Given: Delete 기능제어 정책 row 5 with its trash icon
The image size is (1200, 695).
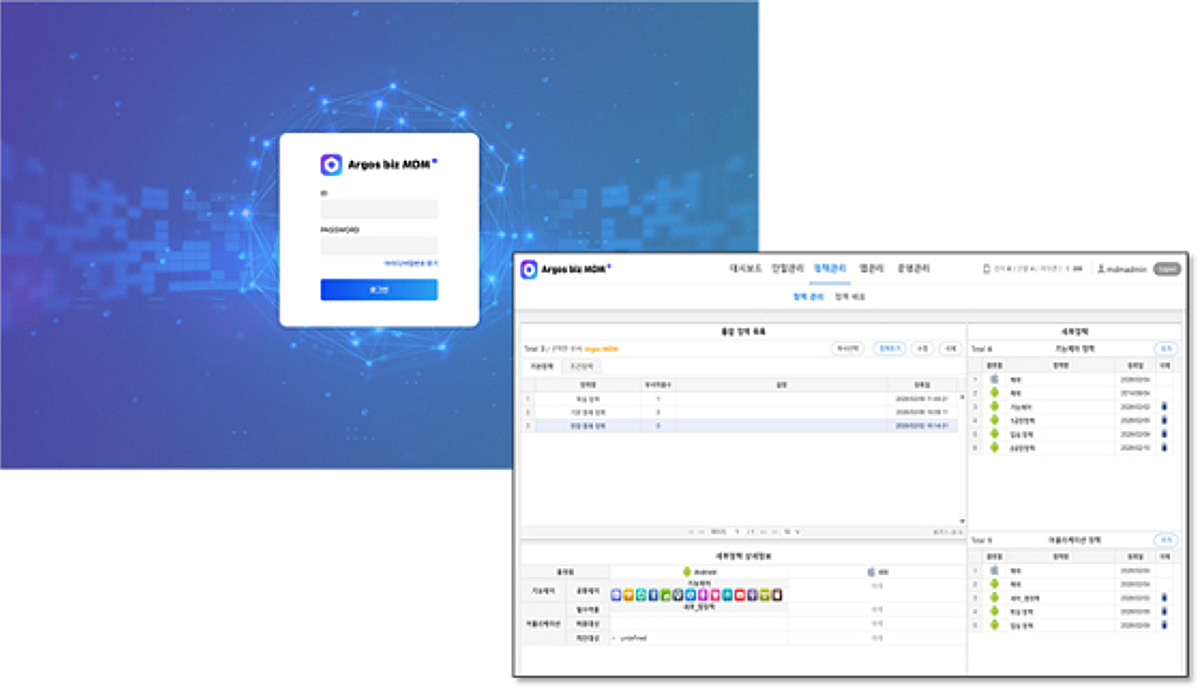Looking at the screenshot, I should (x=1163, y=434).
